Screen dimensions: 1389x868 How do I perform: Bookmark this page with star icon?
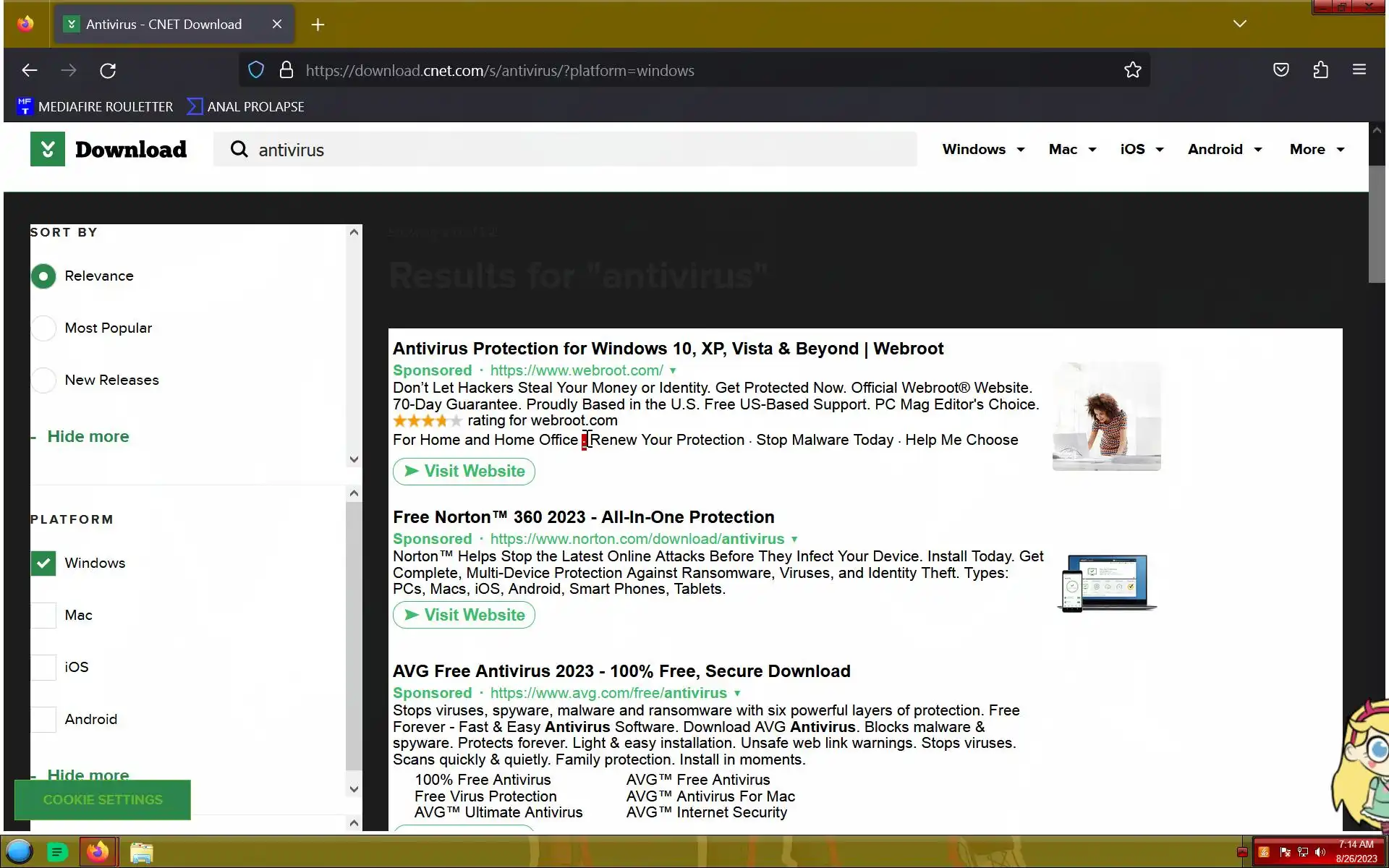tap(1132, 70)
